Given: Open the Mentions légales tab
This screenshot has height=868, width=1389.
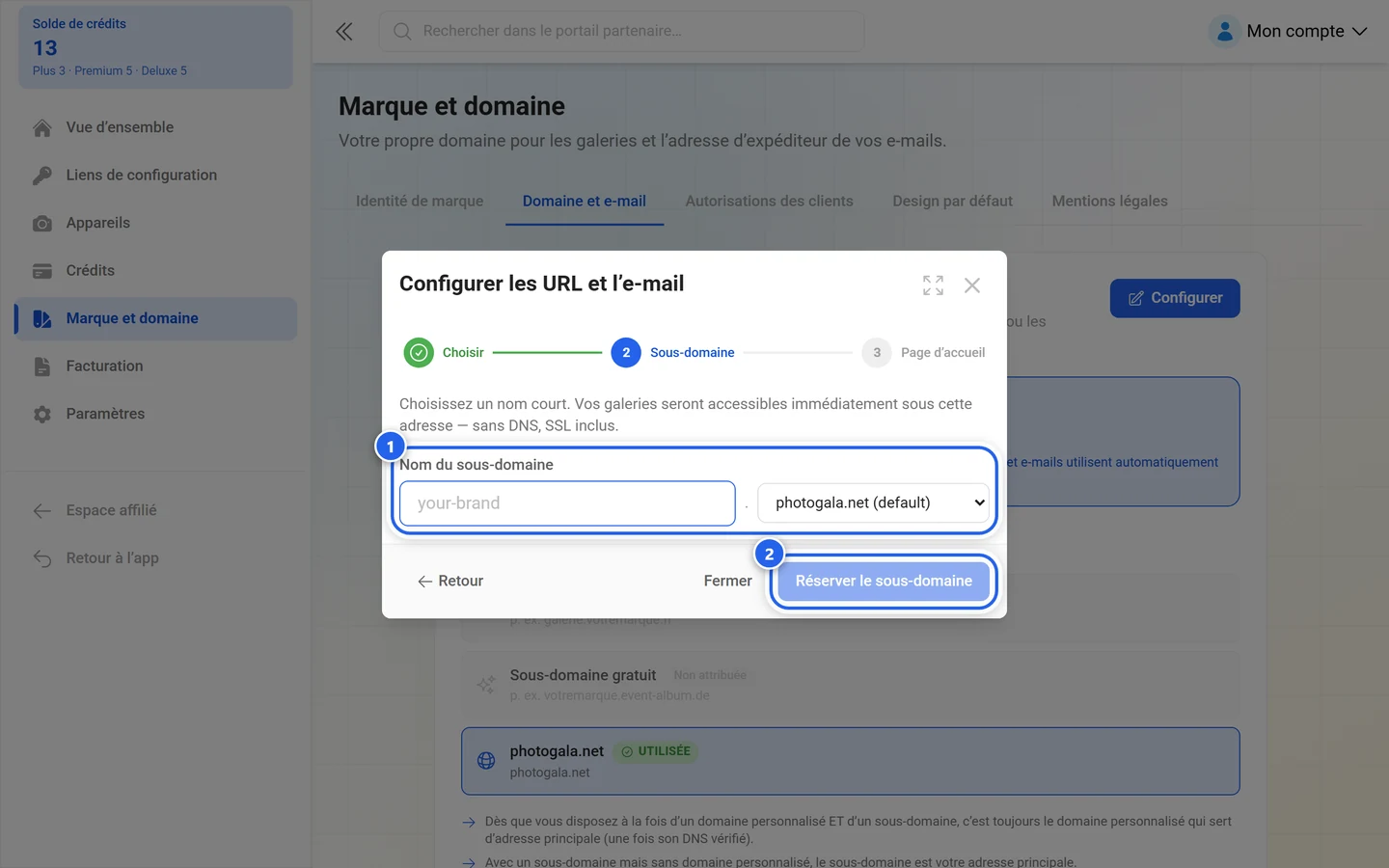Looking at the screenshot, I should coord(1110,202).
